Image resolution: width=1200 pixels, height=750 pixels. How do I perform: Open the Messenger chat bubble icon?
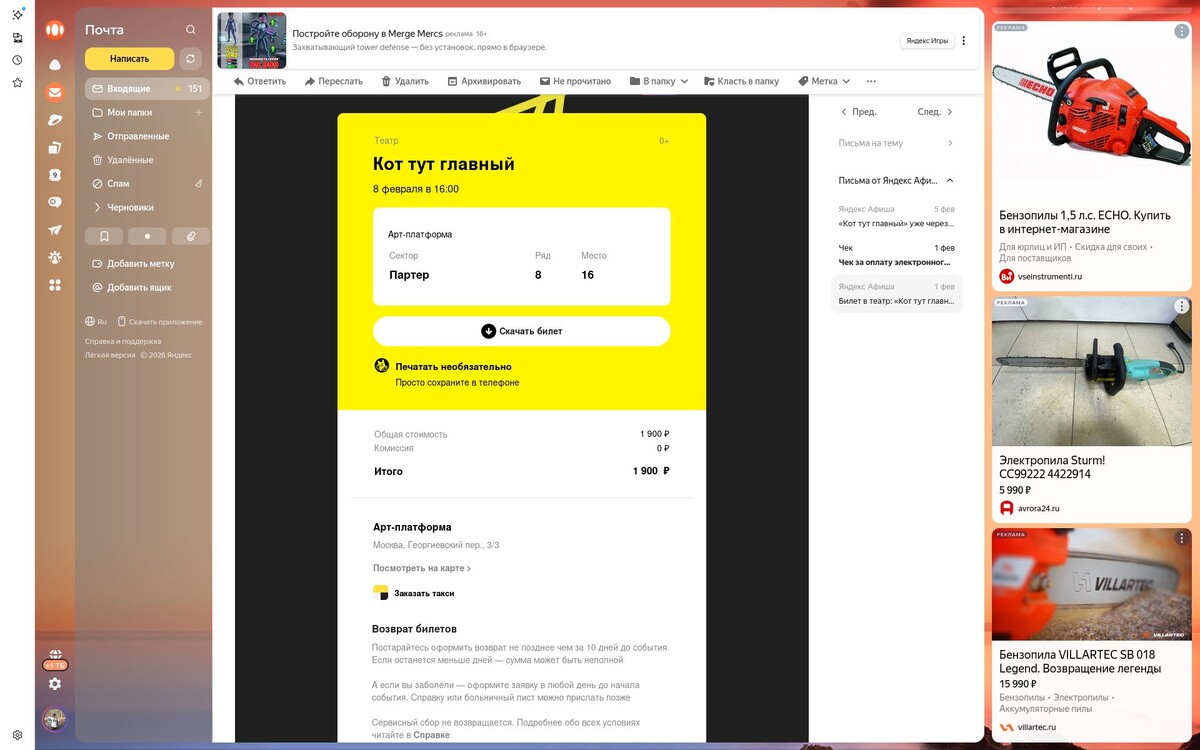coord(55,202)
